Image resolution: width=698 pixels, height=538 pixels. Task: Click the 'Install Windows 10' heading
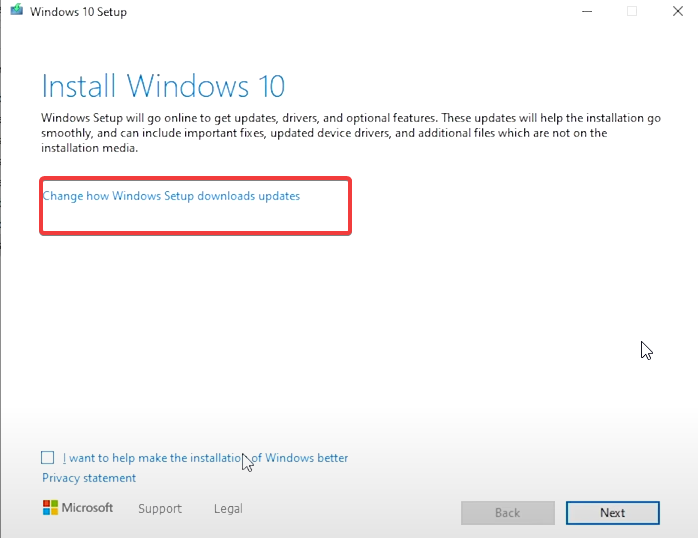click(163, 84)
